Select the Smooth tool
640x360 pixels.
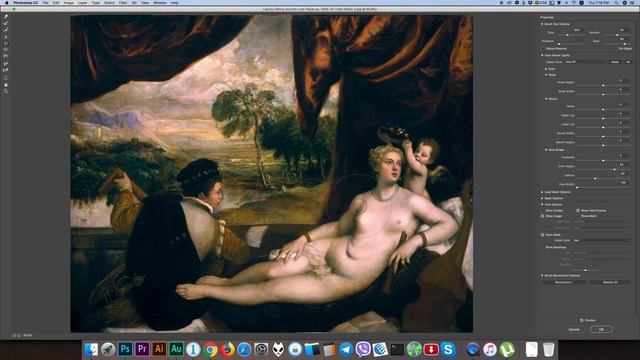(x=6, y=29)
